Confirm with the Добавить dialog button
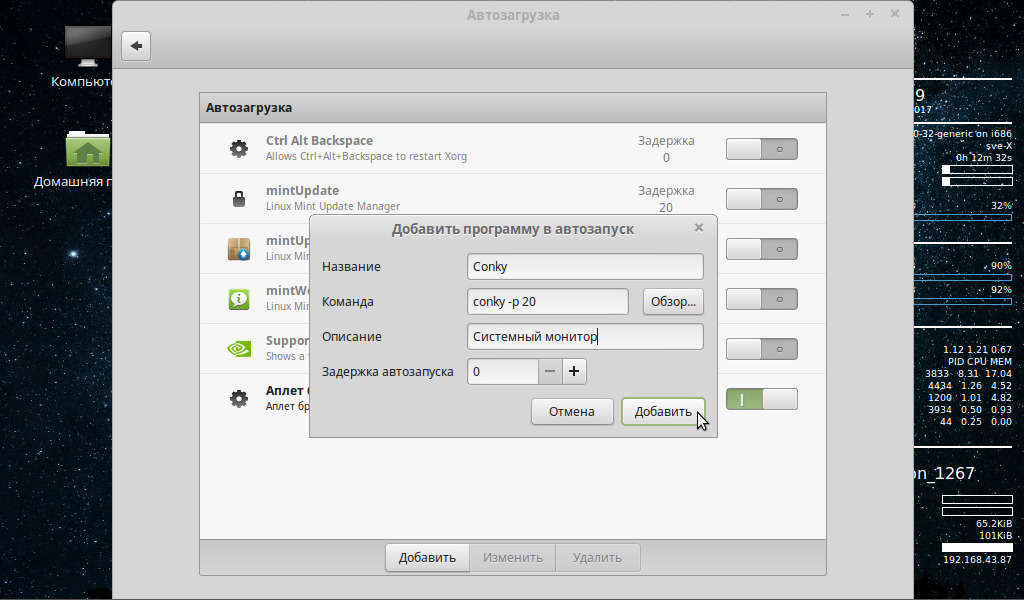This screenshot has width=1024, height=600. coord(663,411)
